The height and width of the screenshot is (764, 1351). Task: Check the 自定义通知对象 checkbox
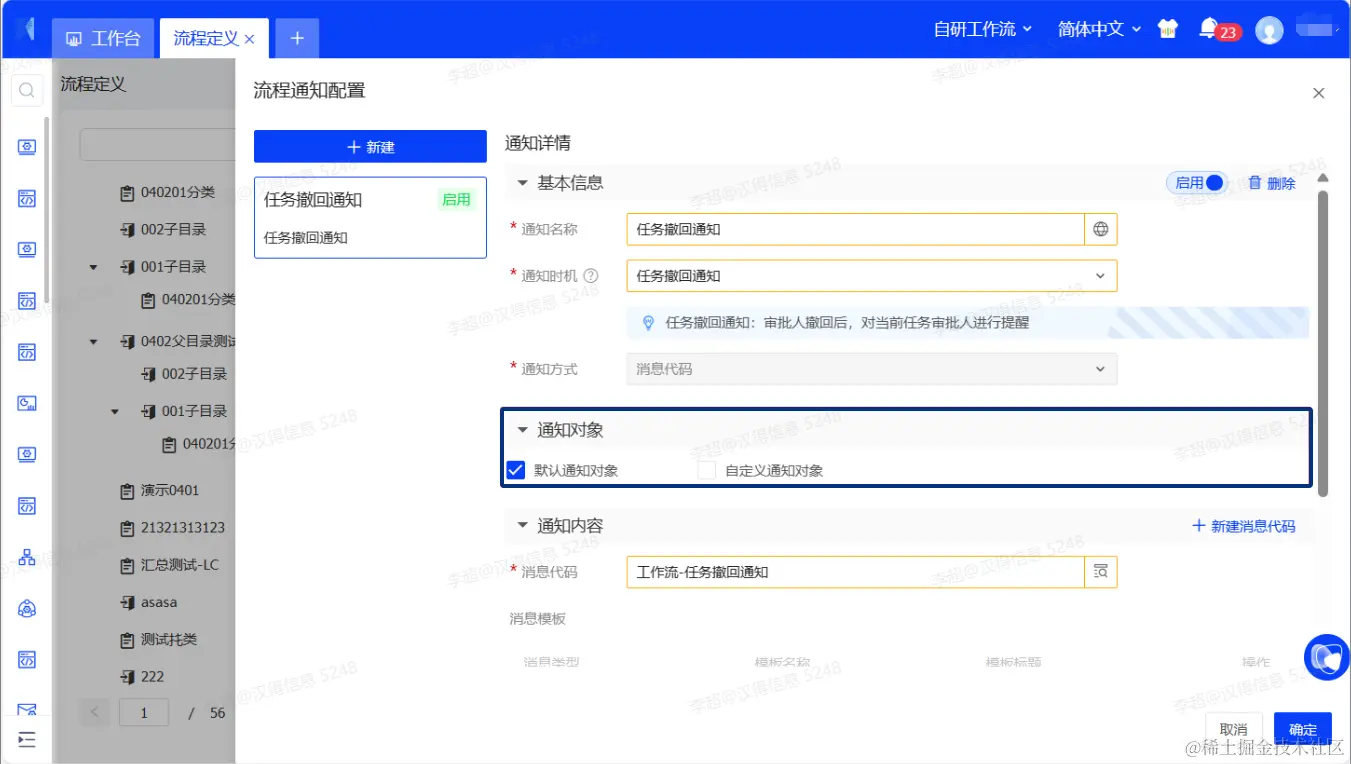(707, 470)
